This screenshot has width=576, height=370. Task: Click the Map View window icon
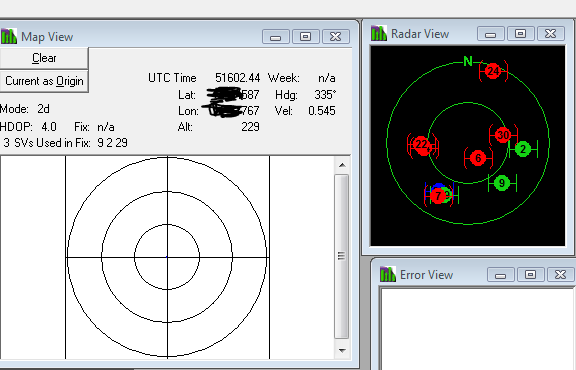(9, 36)
